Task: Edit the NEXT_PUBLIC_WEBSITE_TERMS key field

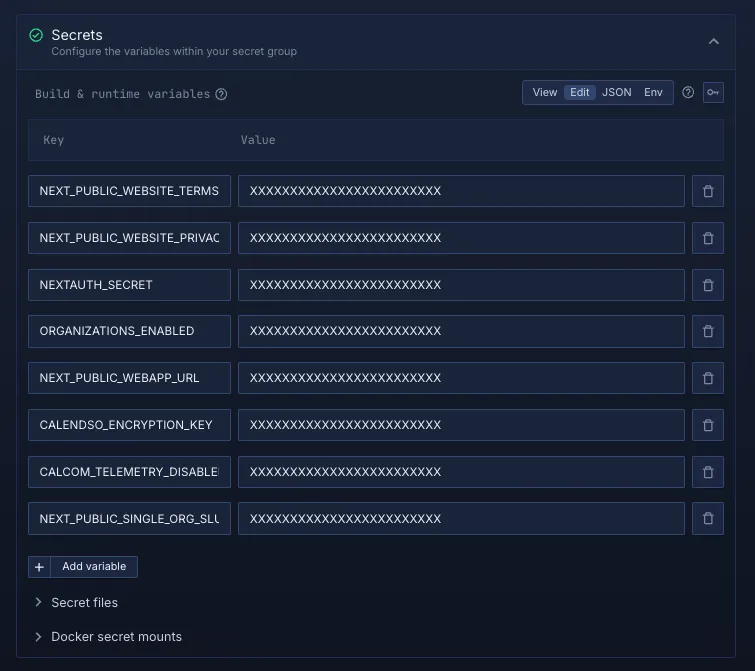Action: 130,191
